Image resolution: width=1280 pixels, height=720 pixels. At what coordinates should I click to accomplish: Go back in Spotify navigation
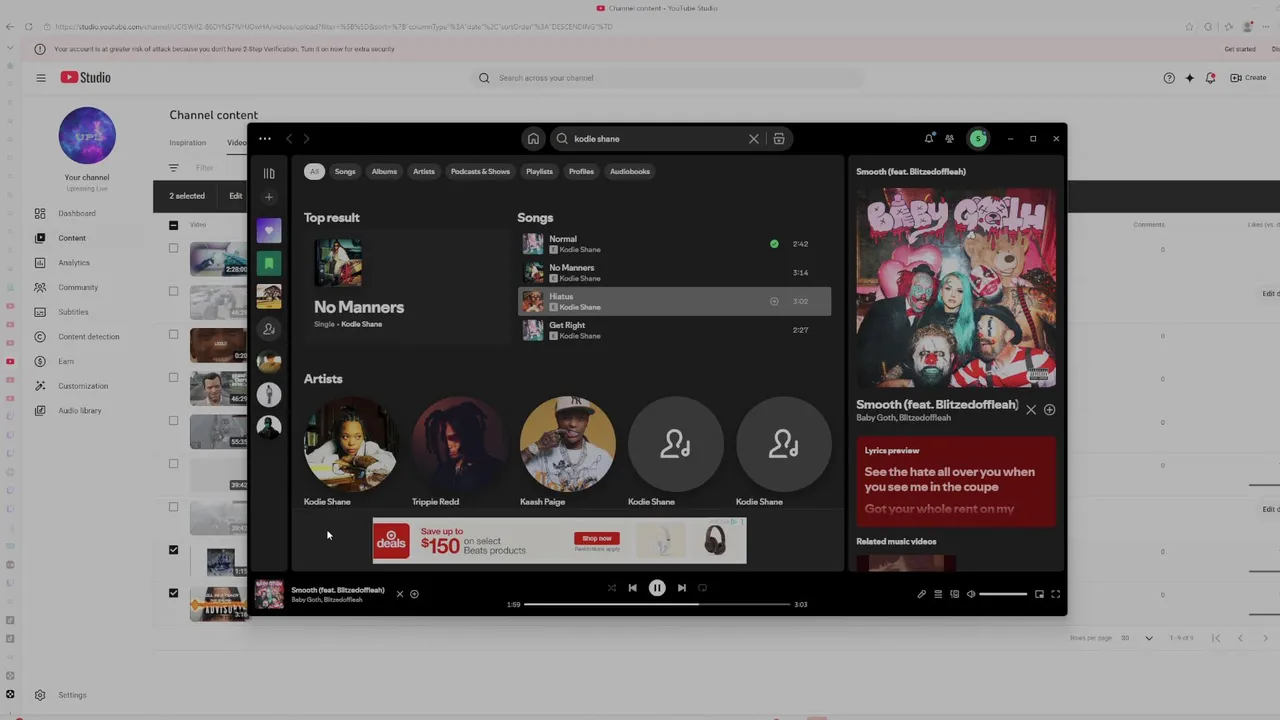click(x=289, y=139)
